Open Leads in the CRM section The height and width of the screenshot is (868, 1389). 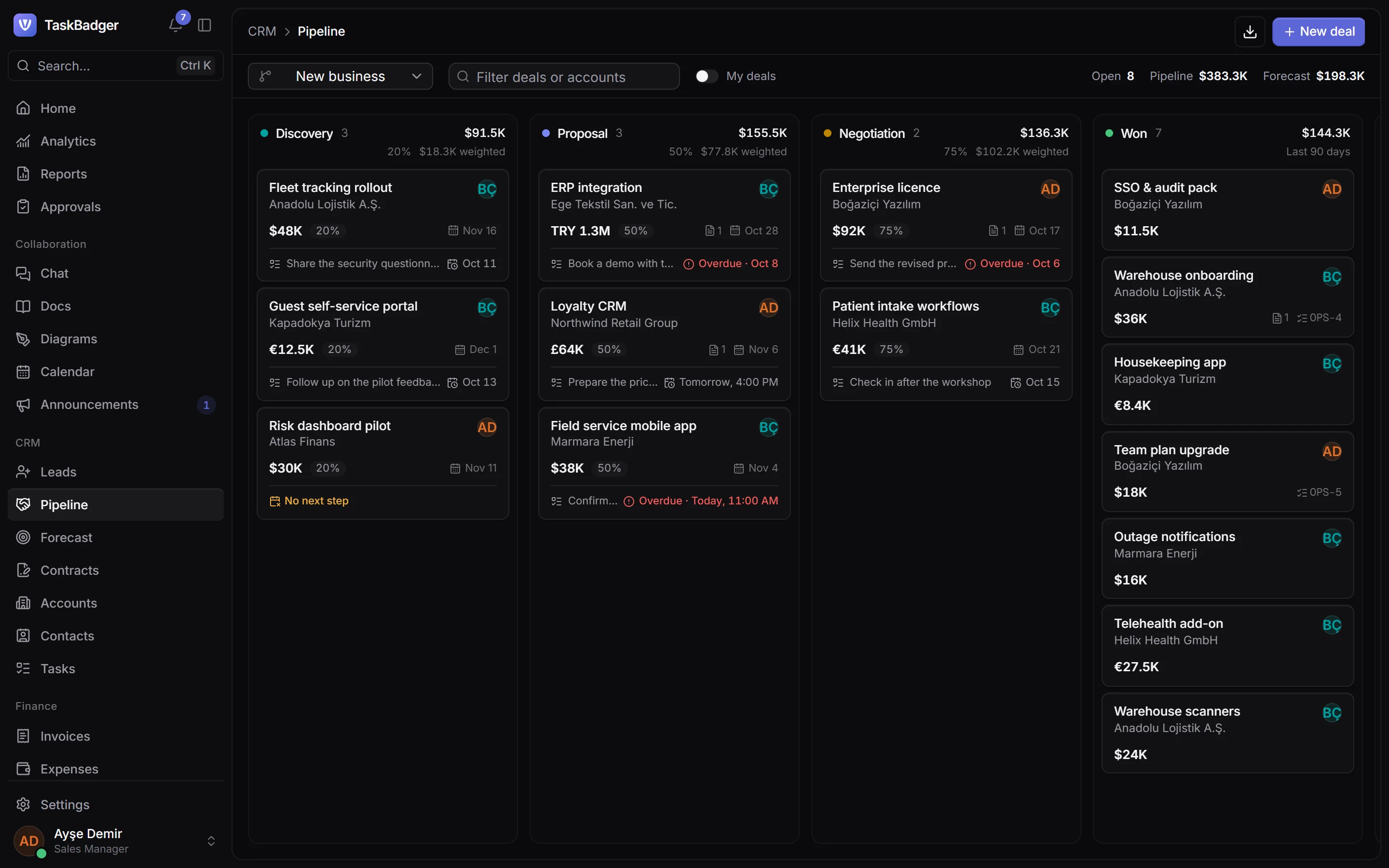click(115, 471)
